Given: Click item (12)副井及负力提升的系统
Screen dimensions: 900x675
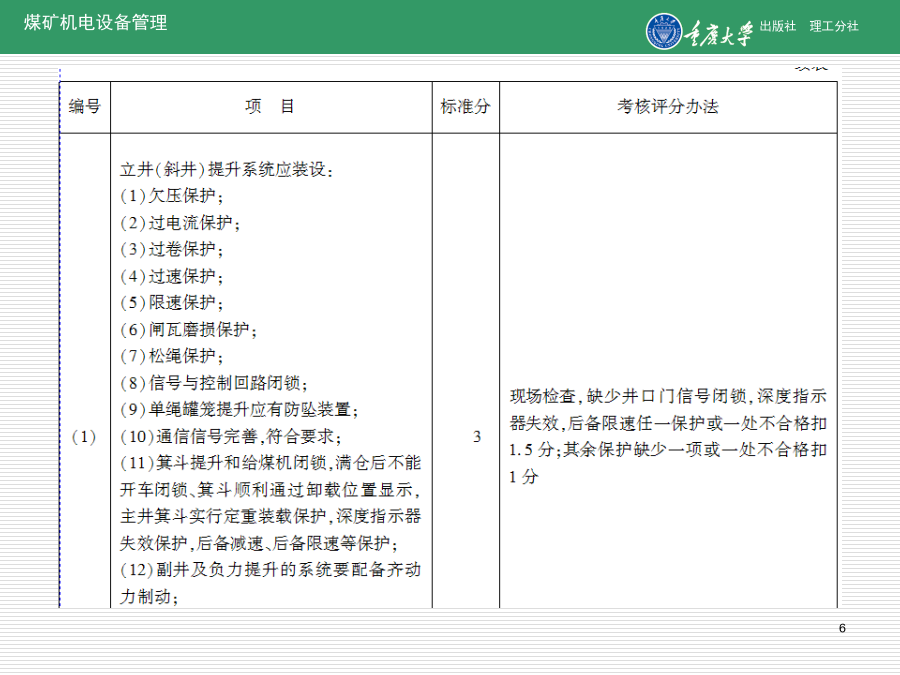Looking at the screenshot, I should pos(271,570).
